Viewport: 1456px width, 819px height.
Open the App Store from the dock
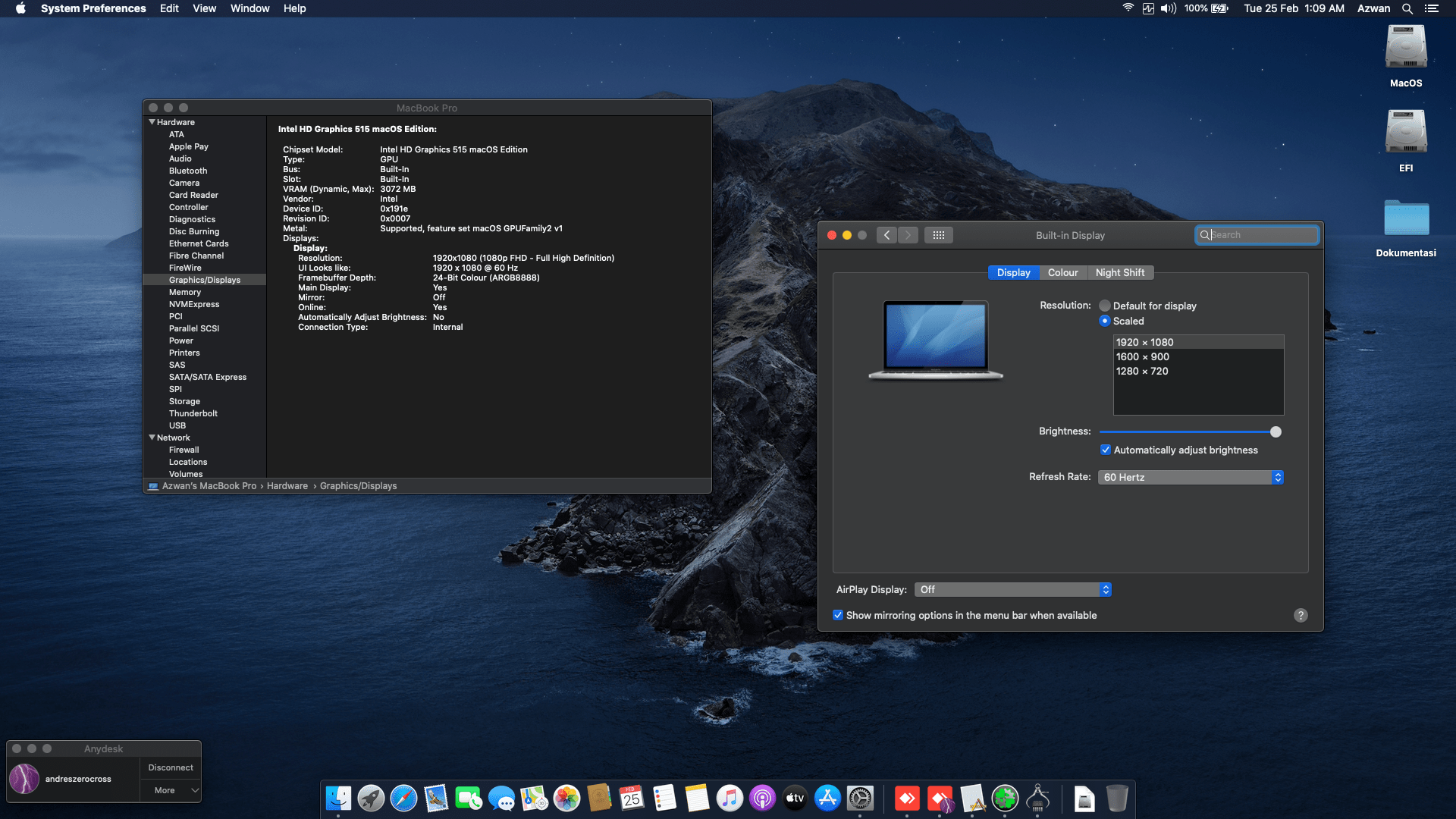coord(827,799)
